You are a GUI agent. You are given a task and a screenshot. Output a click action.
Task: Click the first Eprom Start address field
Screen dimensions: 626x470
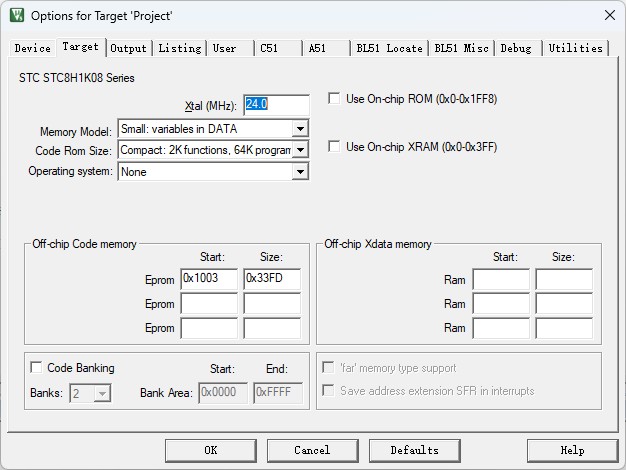coord(208,280)
